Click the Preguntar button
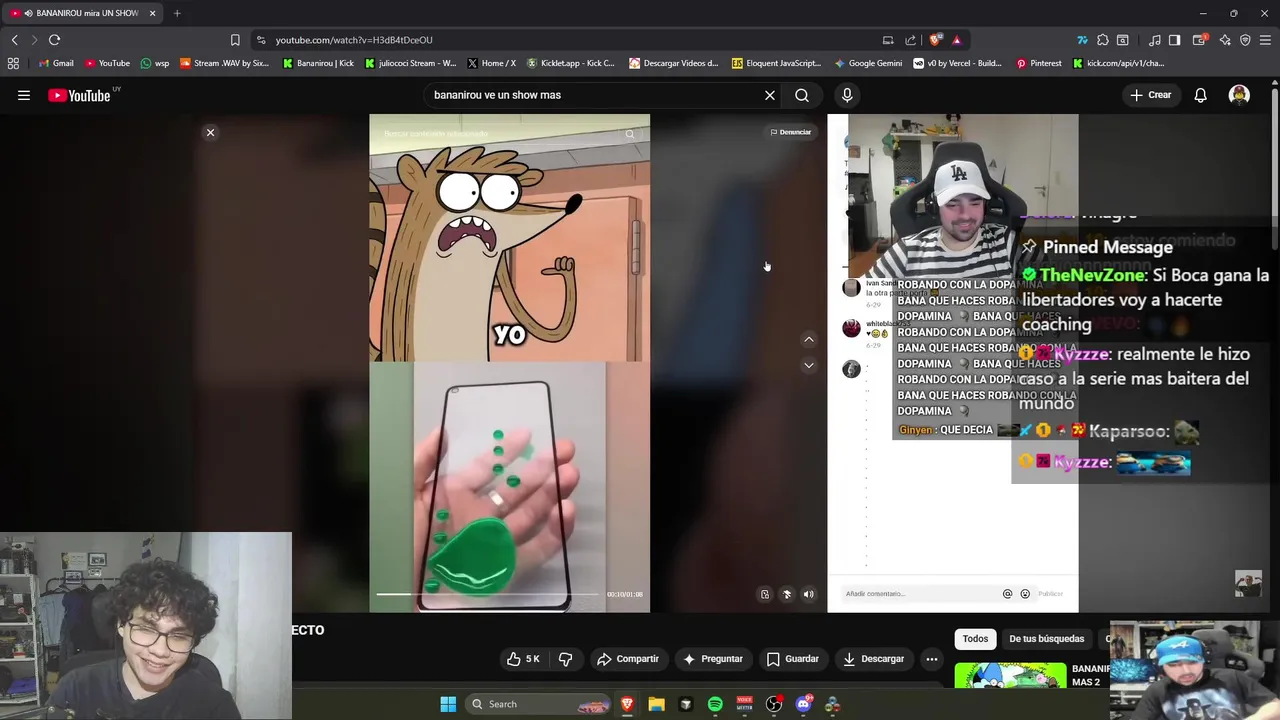The image size is (1280, 720). (712, 659)
